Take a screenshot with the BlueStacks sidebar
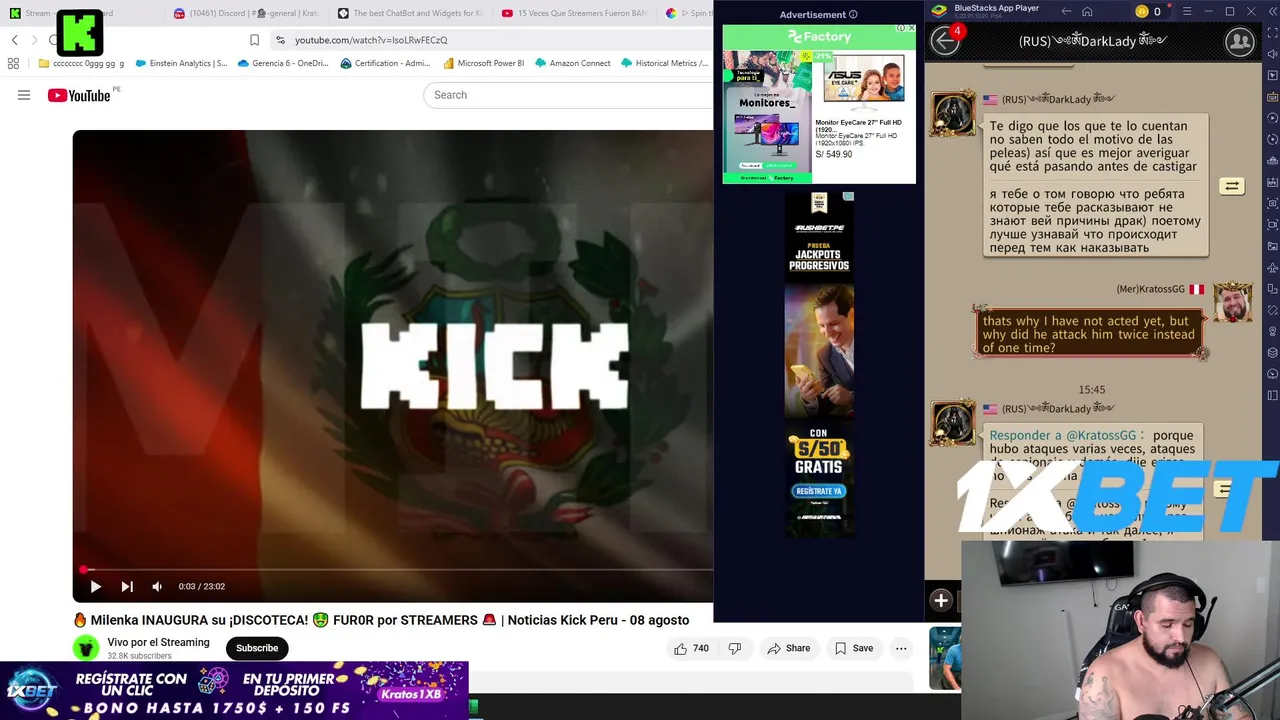The height and width of the screenshot is (720, 1280). pos(1272,202)
